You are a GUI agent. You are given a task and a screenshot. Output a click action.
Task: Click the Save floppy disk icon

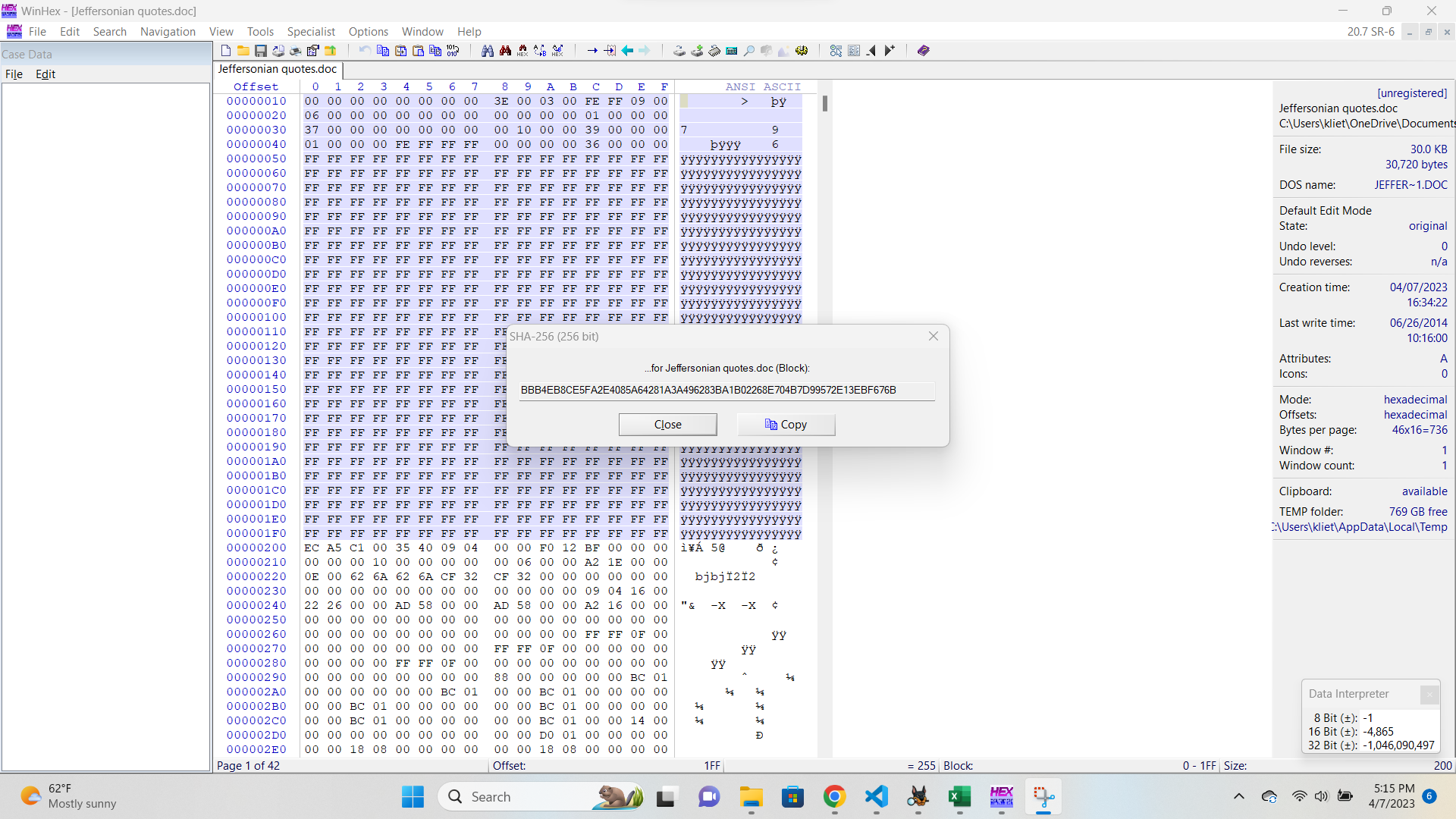tap(260, 51)
